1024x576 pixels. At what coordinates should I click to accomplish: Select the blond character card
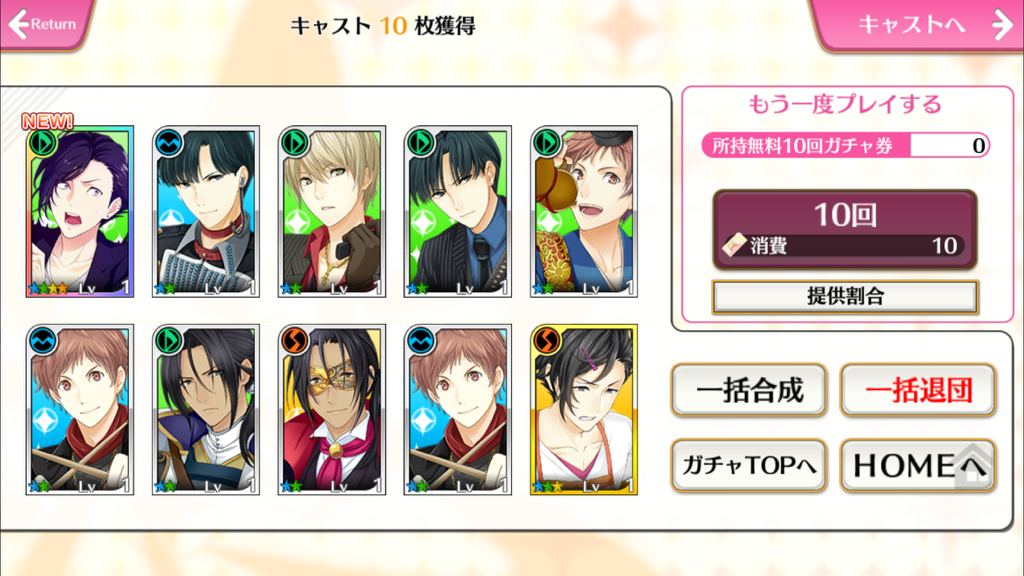click(332, 212)
